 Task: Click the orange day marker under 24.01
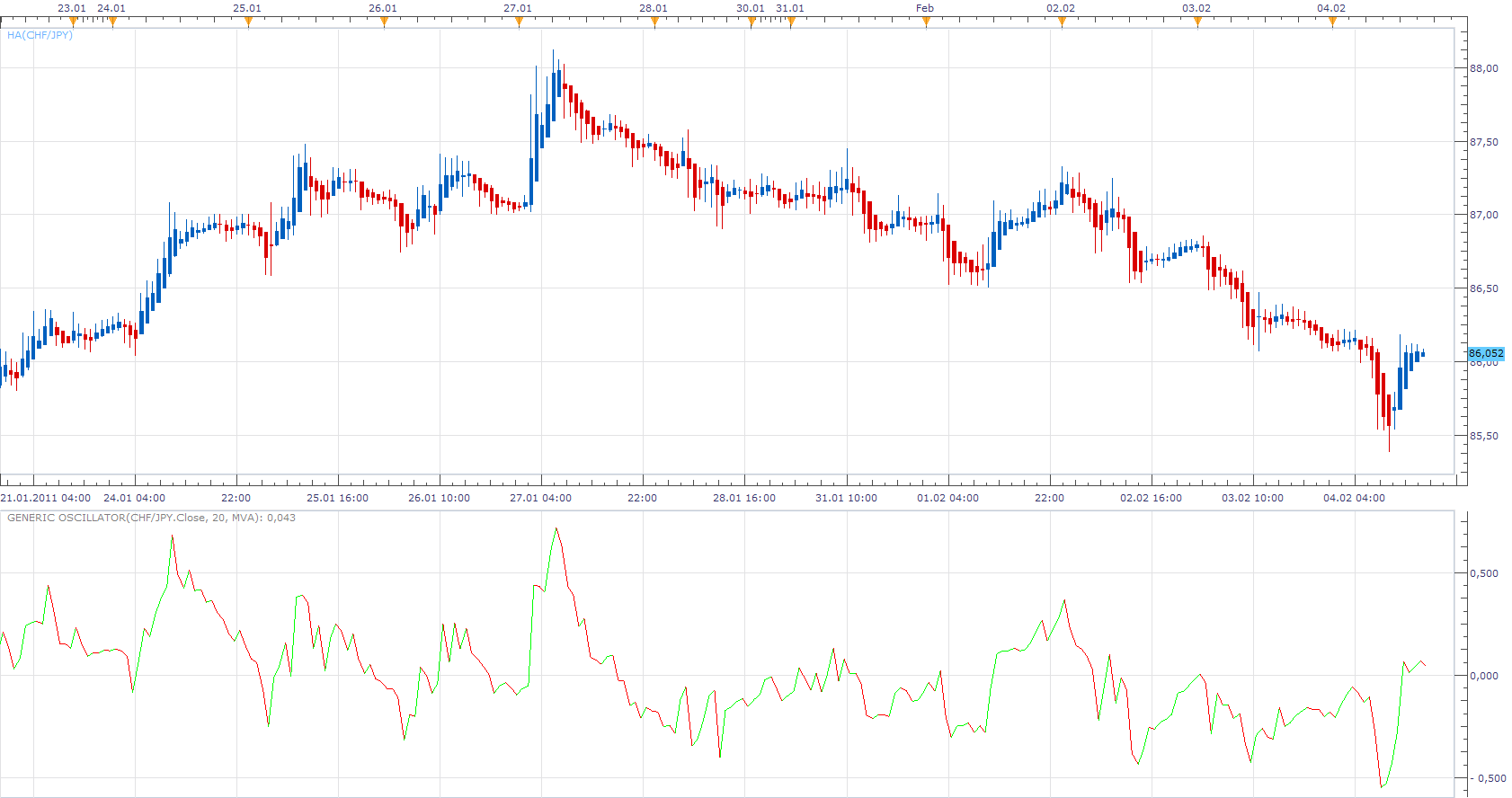[112, 22]
